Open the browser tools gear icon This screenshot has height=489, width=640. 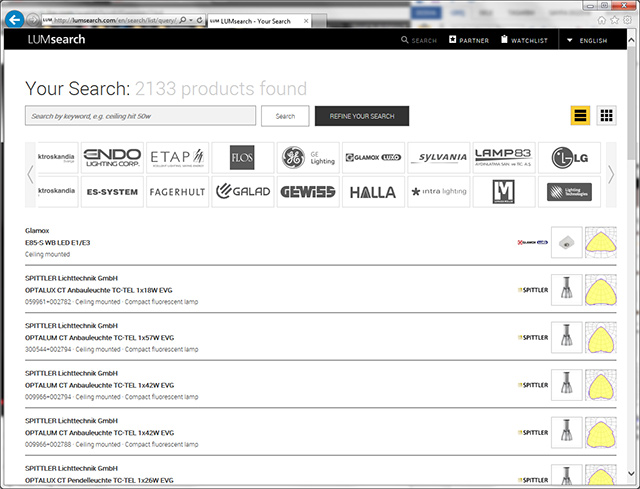(x=627, y=20)
